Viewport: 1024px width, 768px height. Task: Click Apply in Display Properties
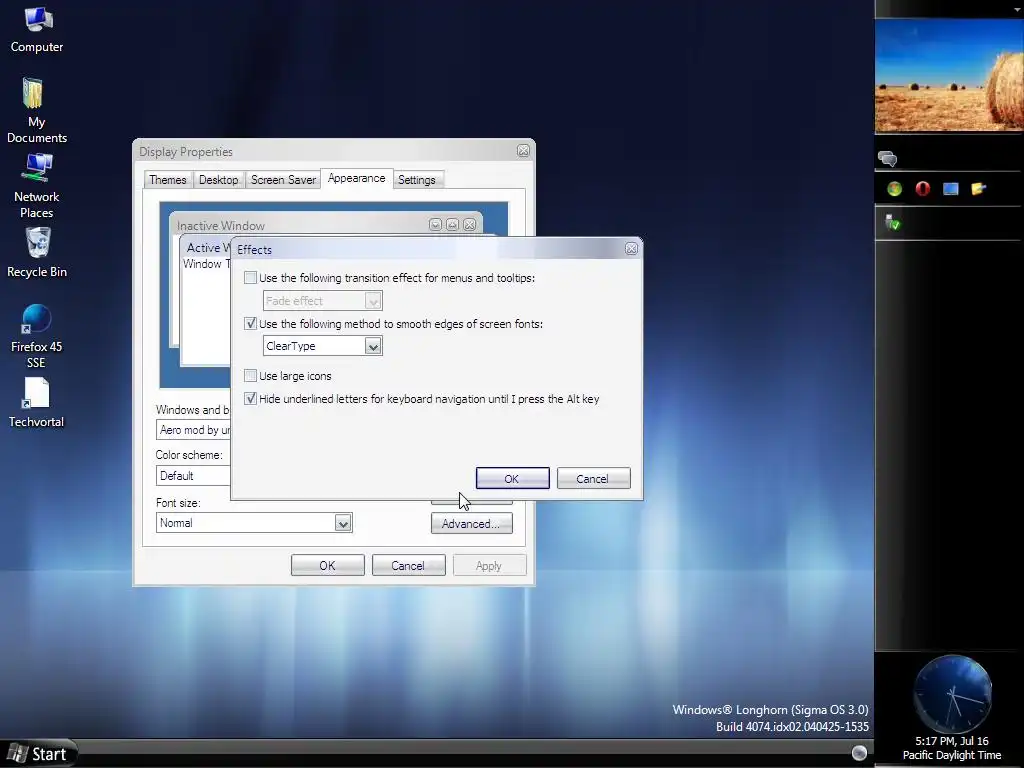click(489, 566)
